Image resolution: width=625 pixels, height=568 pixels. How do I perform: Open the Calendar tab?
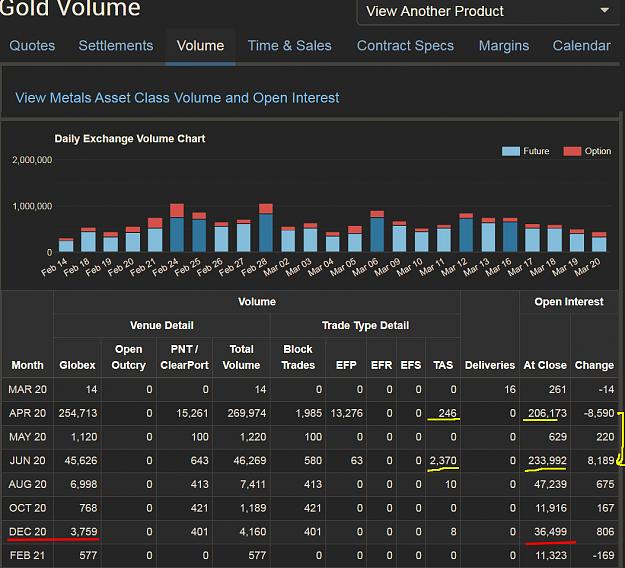tap(582, 45)
